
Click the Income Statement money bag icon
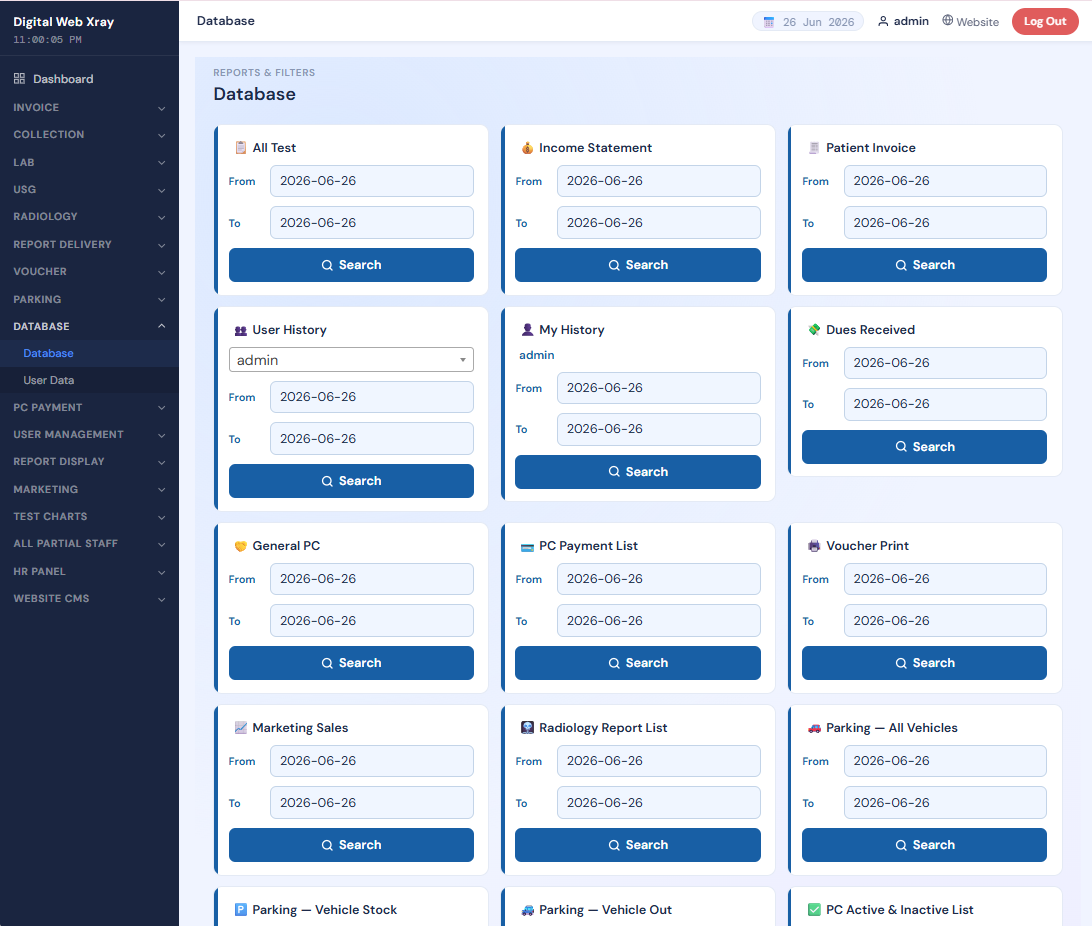527,148
